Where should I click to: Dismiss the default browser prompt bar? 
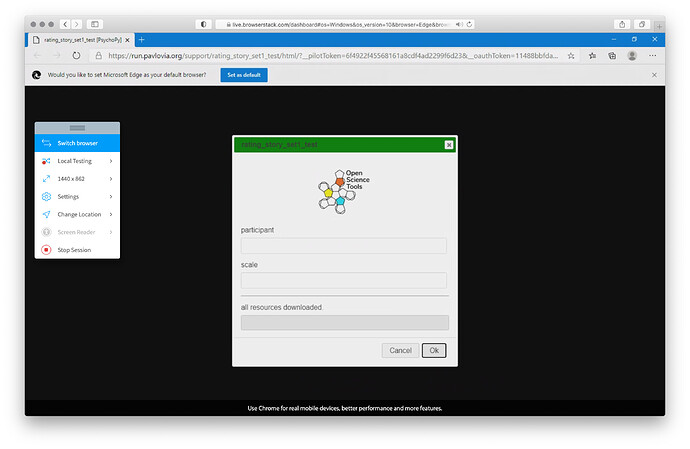click(x=654, y=75)
